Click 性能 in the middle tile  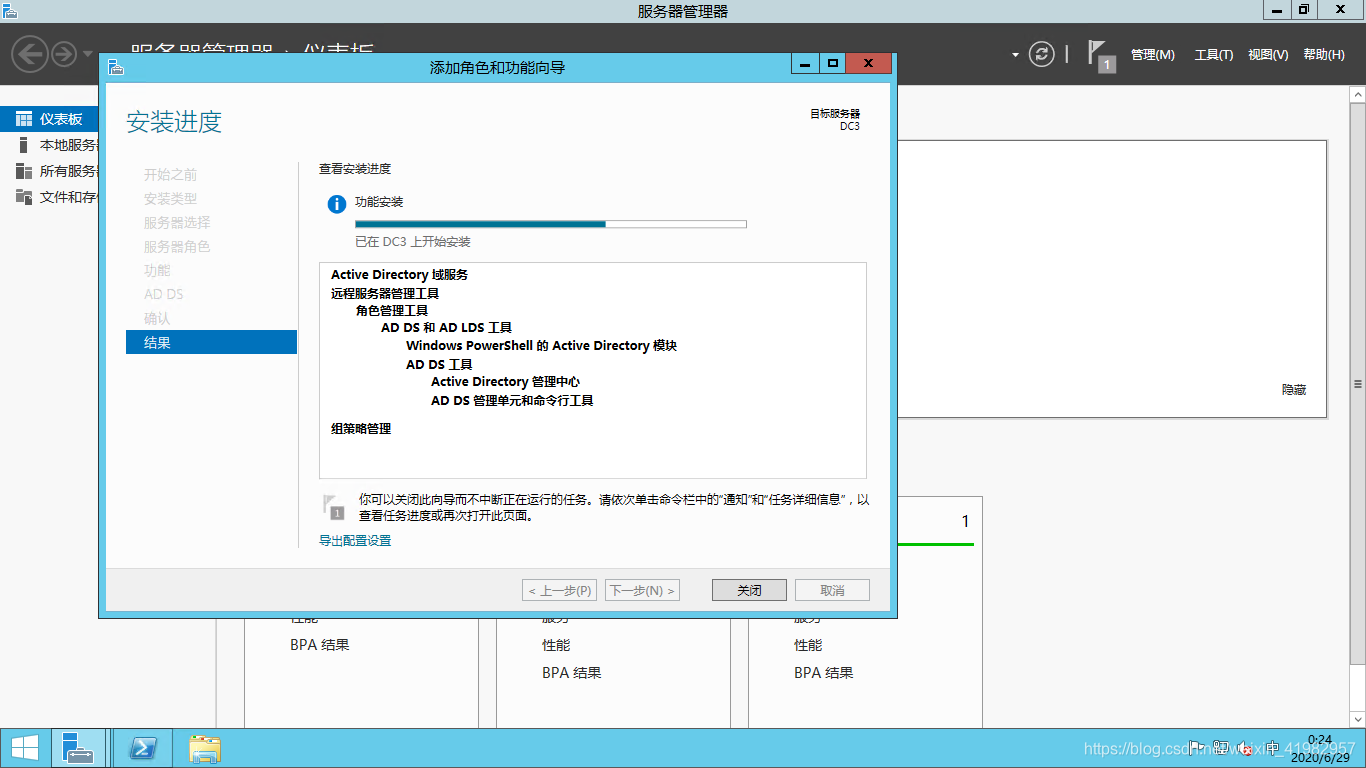[556, 645]
